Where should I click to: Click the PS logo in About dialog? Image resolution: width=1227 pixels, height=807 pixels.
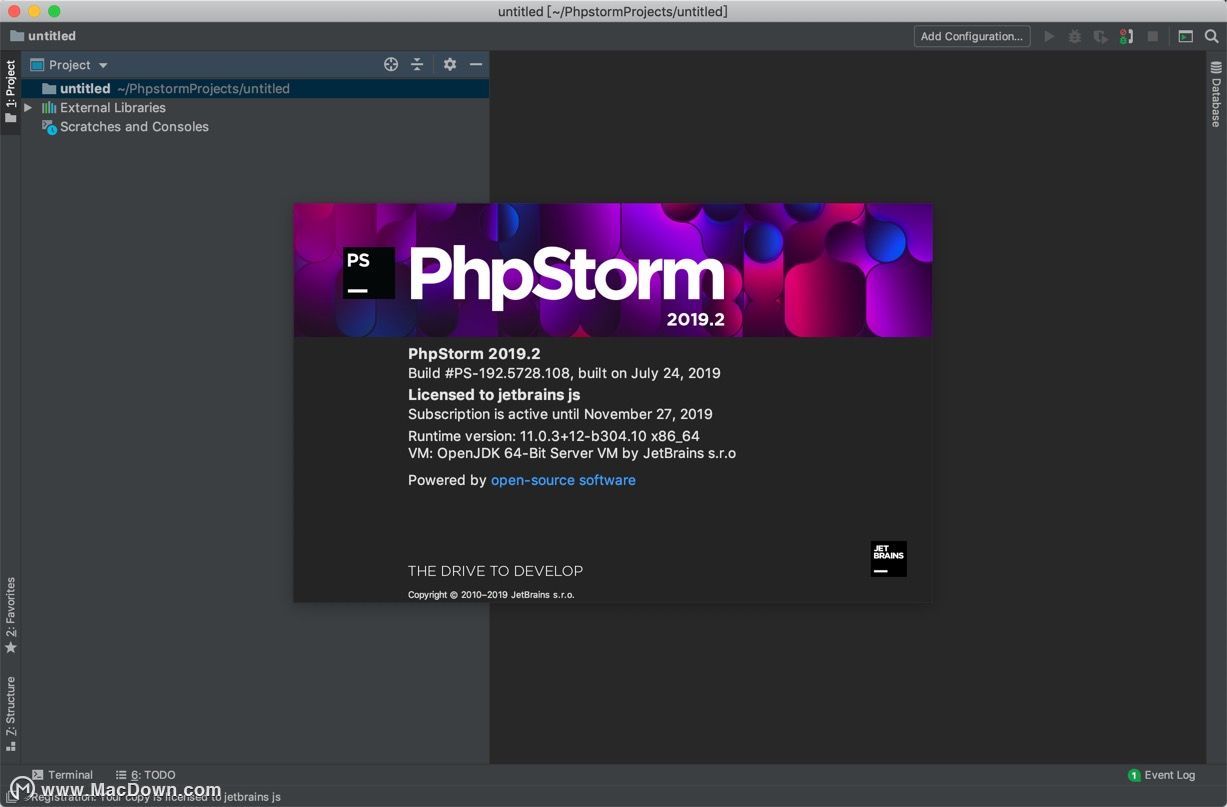[368, 272]
